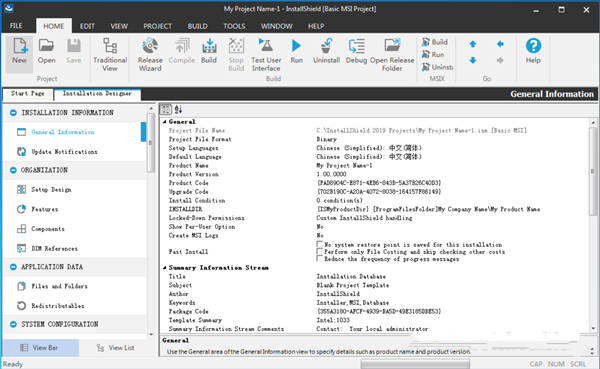Image resolution: width=600 pixels, height=369 pixels.
Task: Open the EDIT tab
Action: (87, 26)
